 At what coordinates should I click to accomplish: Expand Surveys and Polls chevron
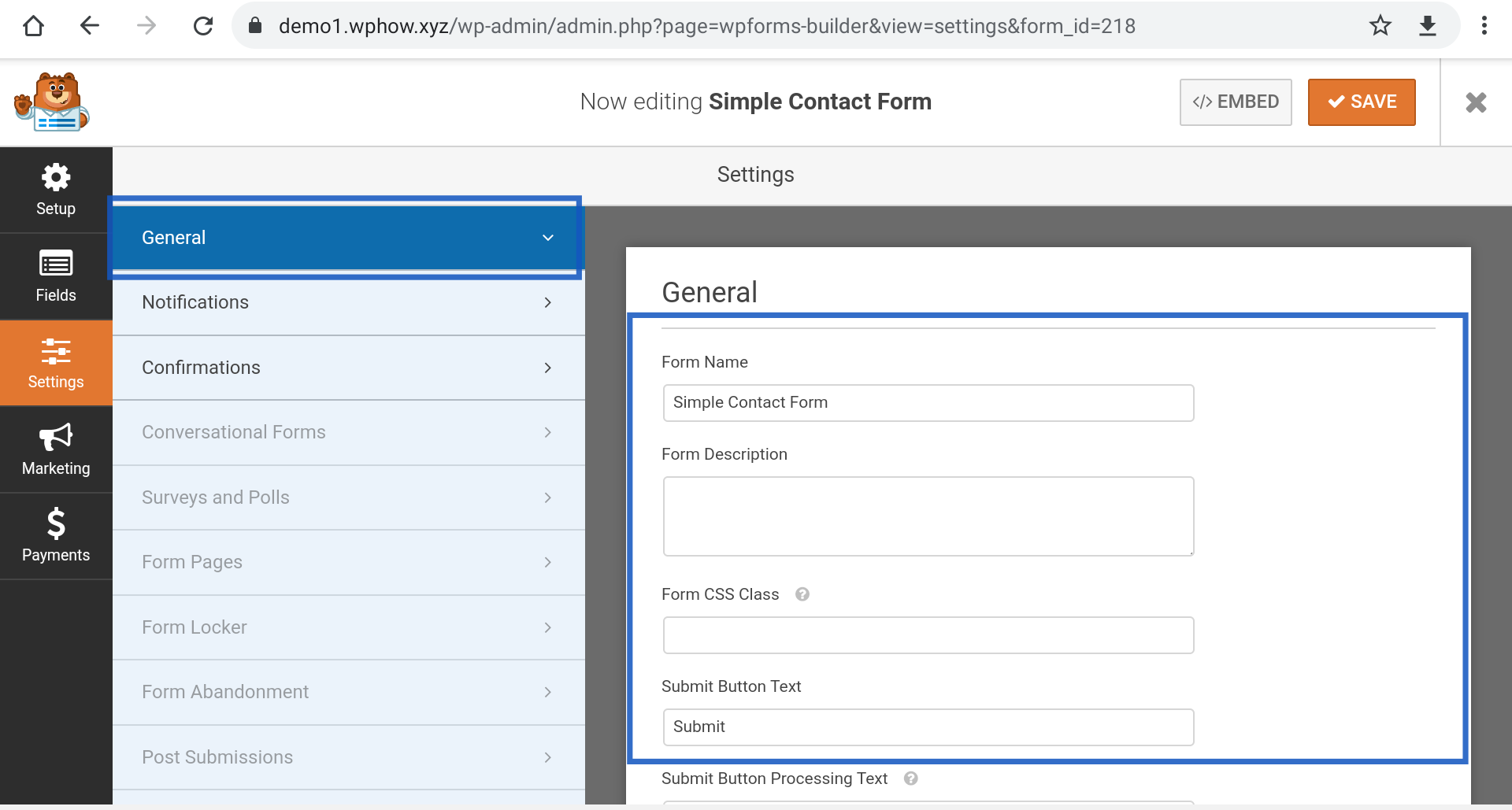548,497
